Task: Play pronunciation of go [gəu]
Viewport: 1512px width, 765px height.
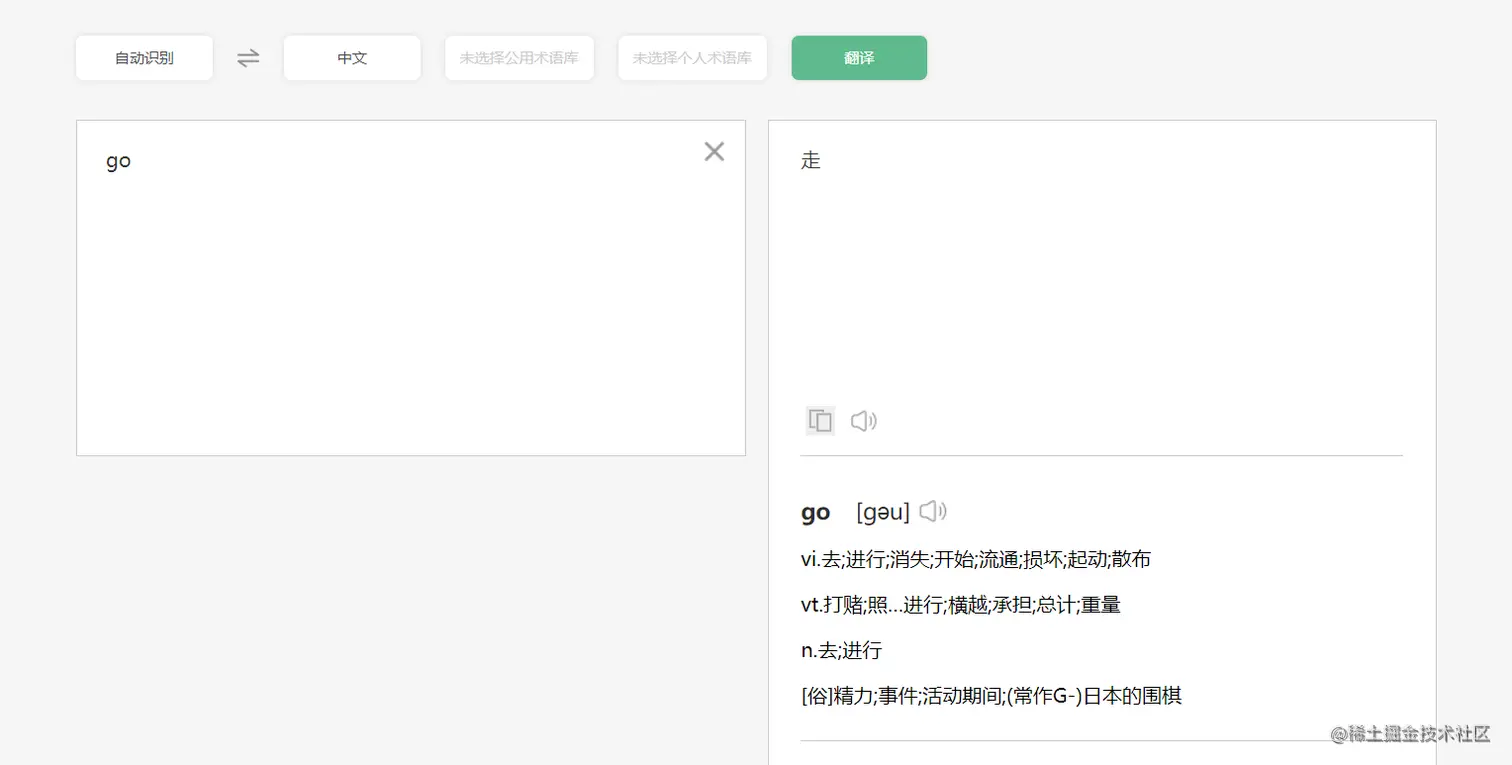Action: [x=933, y=512]
